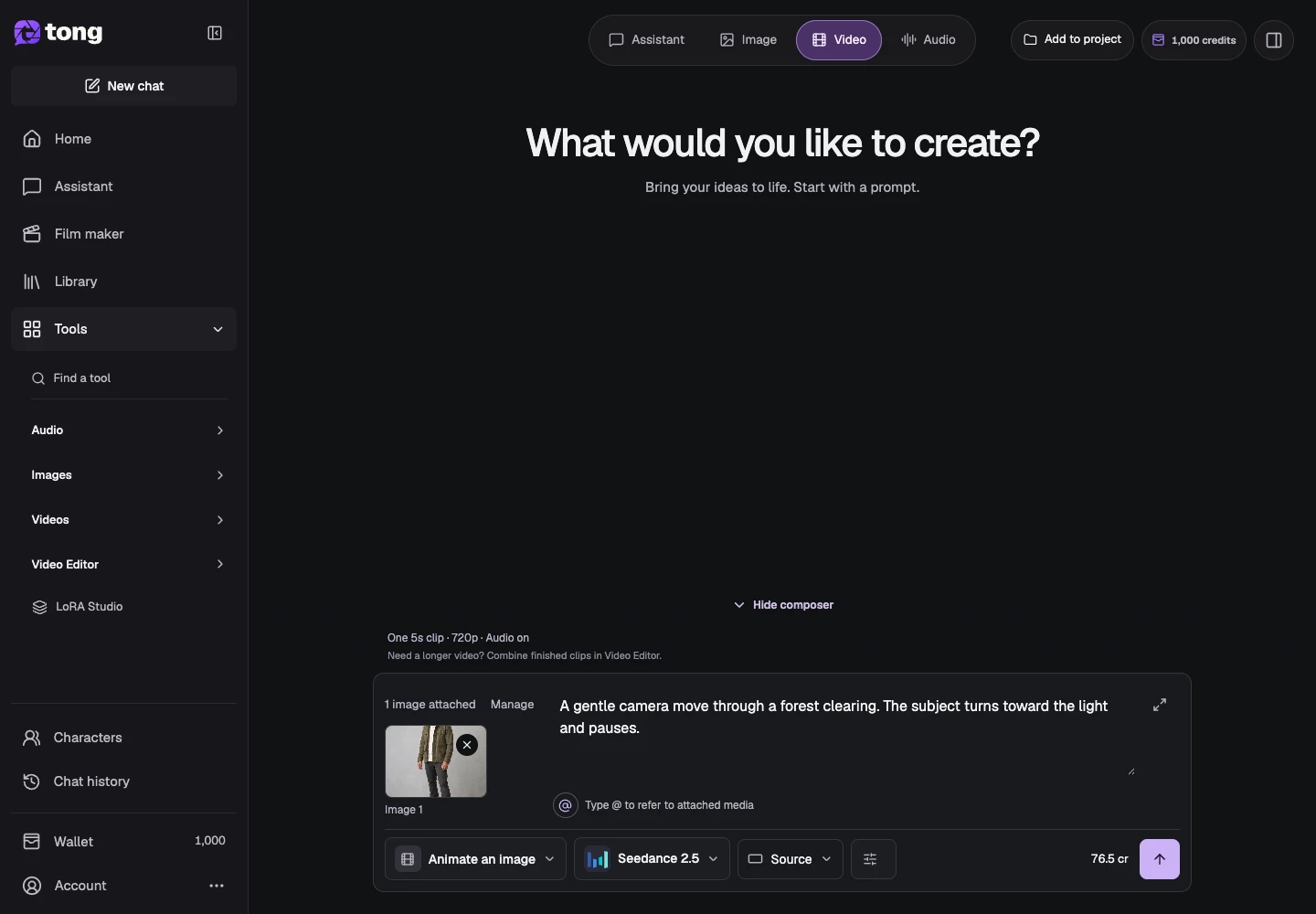Open the Library page
The height and width of the screenshot is (914, 1316).
pyautogui.click(x=124, y=282)
